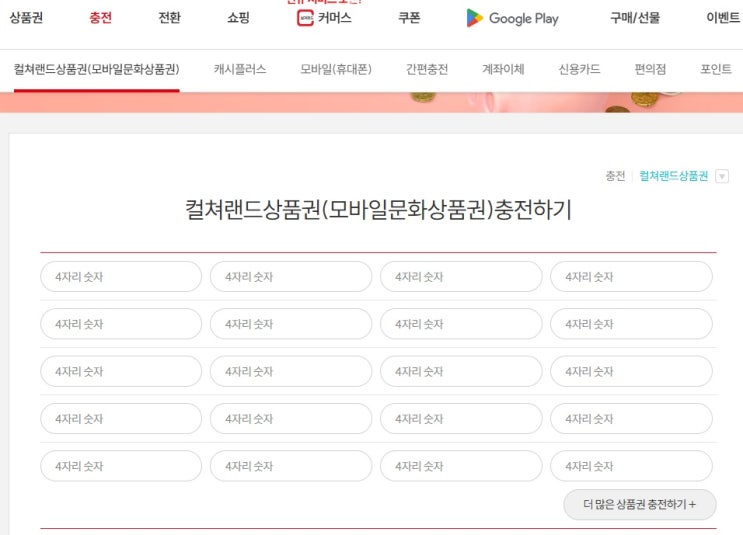
Task: Switch to the 모바일(휴대폰) tab
Action: click(x=336, y=69)
